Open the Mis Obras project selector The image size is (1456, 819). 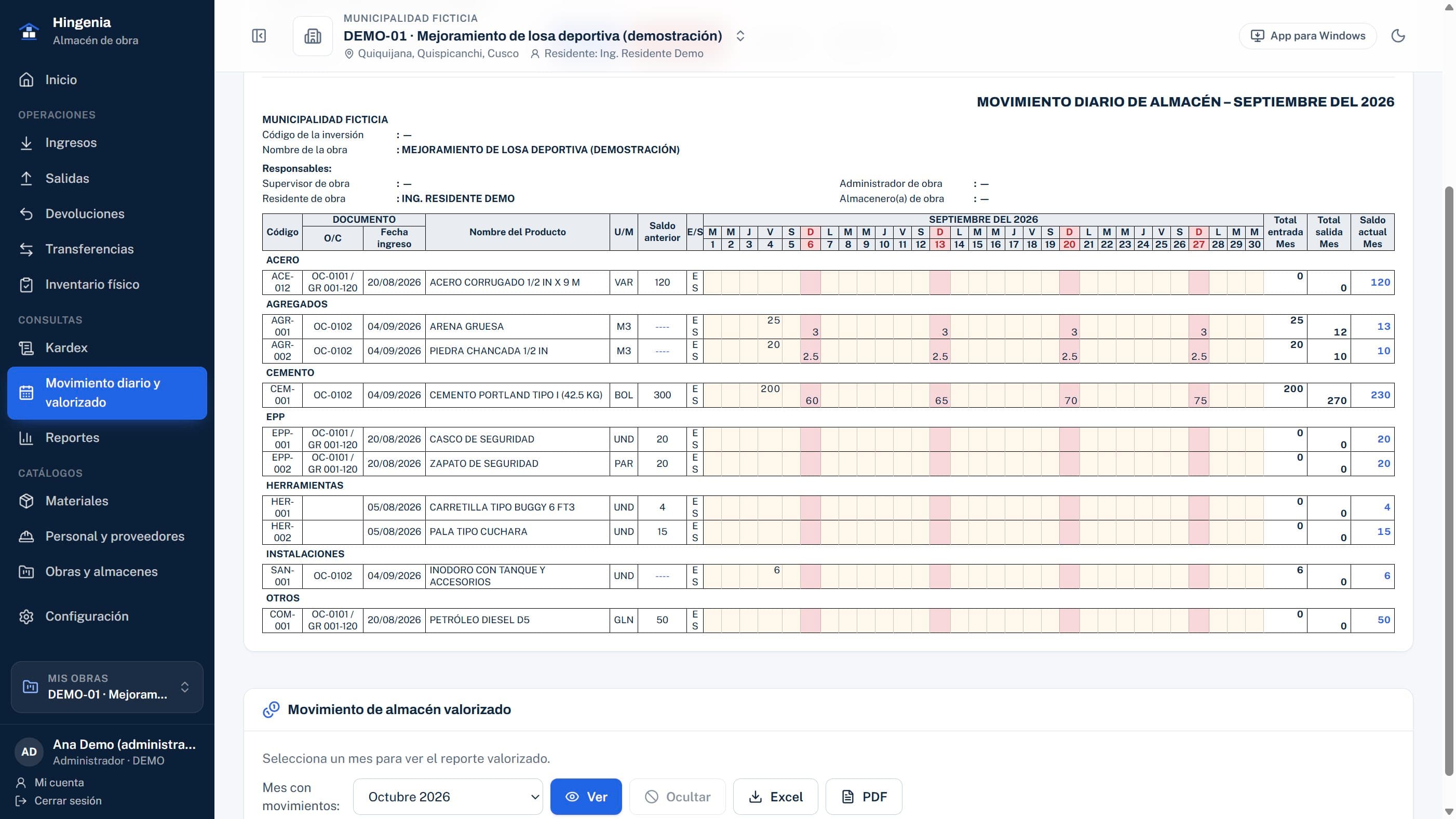[x=107, y=687]
